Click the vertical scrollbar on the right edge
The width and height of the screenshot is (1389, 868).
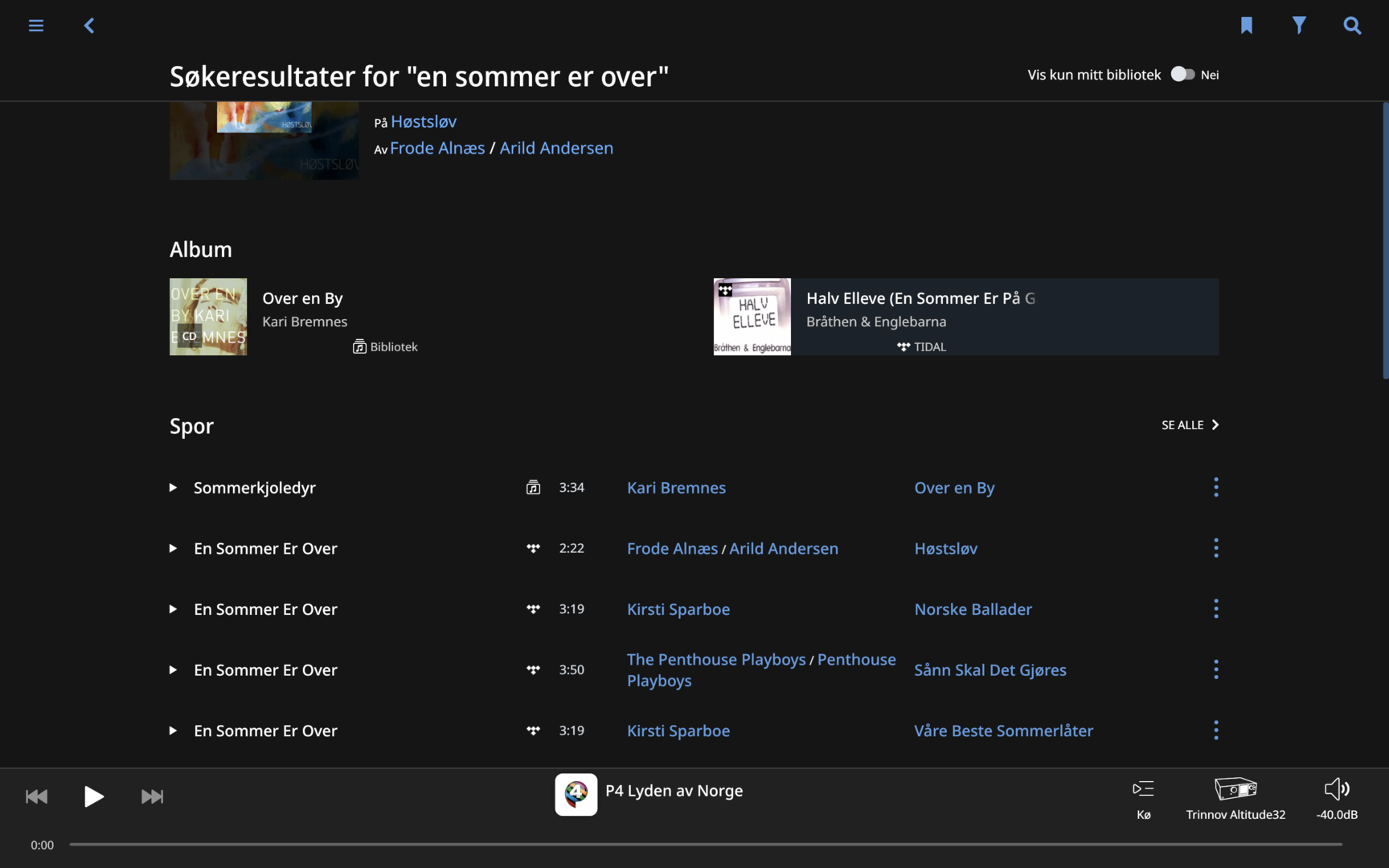pos(1385,241)
